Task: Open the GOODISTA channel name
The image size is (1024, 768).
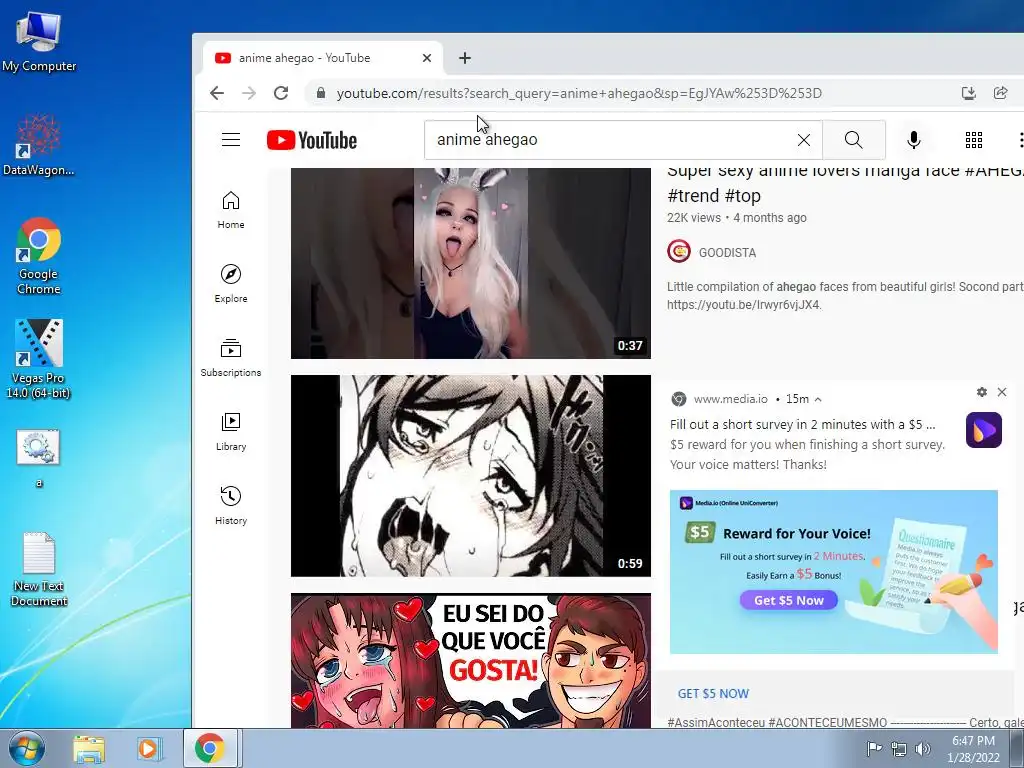Action: coord(728,253)
